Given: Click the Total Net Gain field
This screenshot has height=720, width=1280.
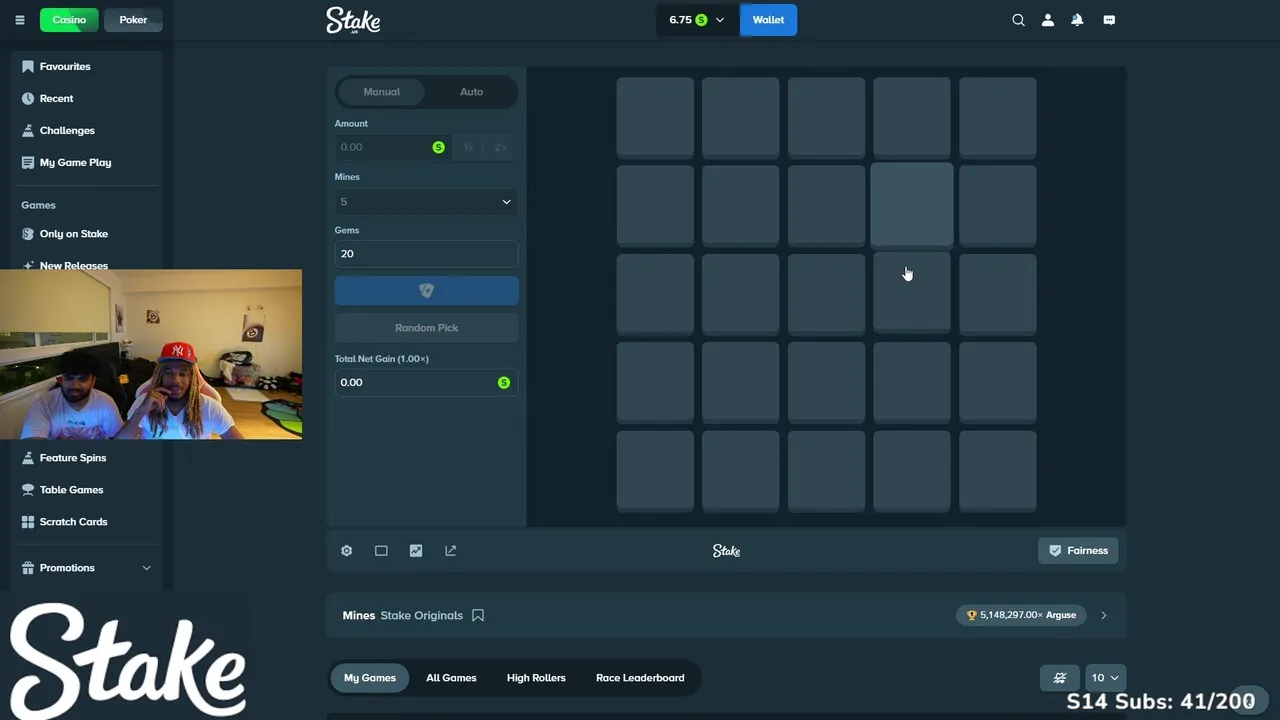Looking at the screenshot, I should point(426,382).
